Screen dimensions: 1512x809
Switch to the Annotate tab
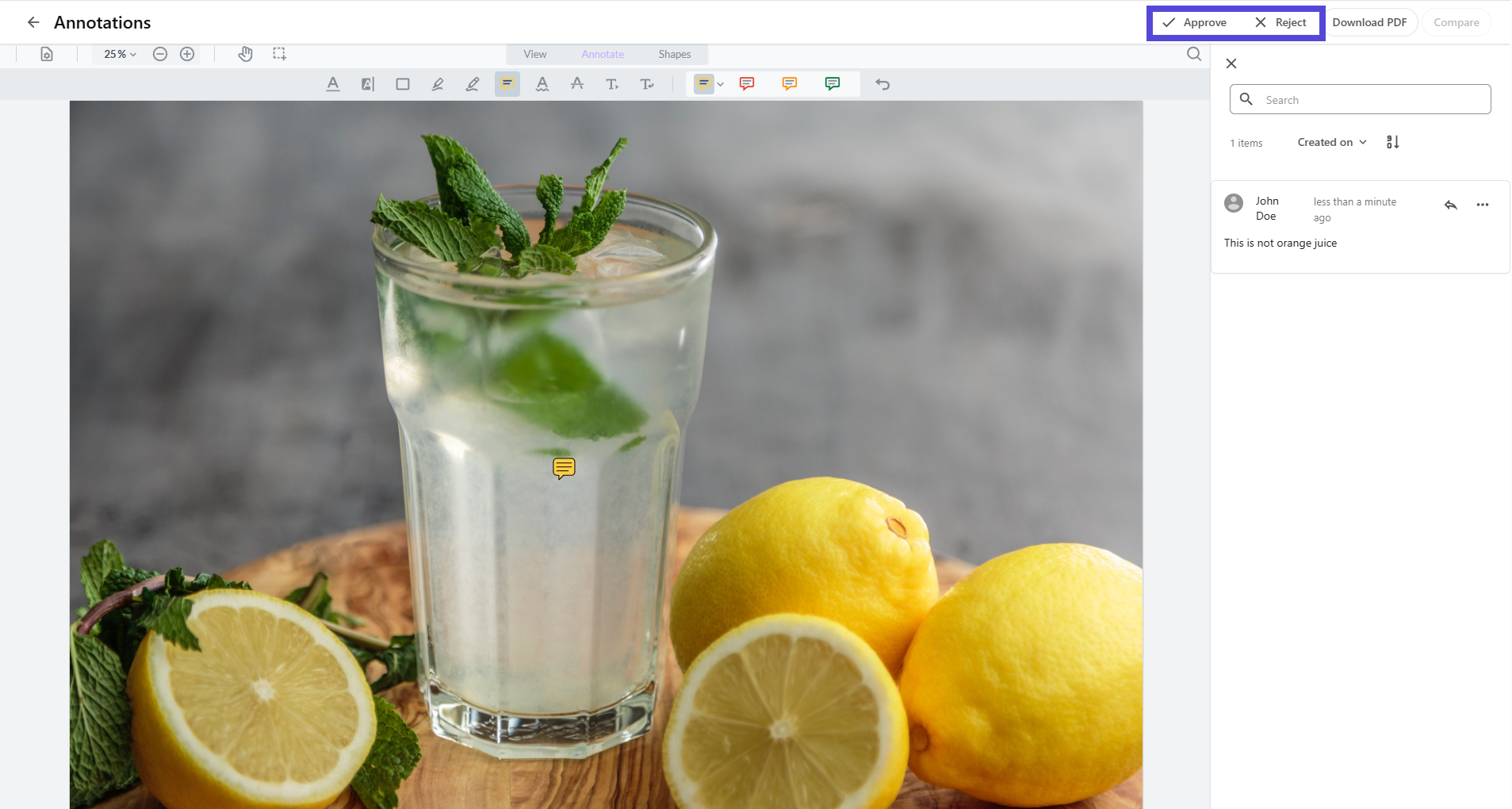pos(603,54)
